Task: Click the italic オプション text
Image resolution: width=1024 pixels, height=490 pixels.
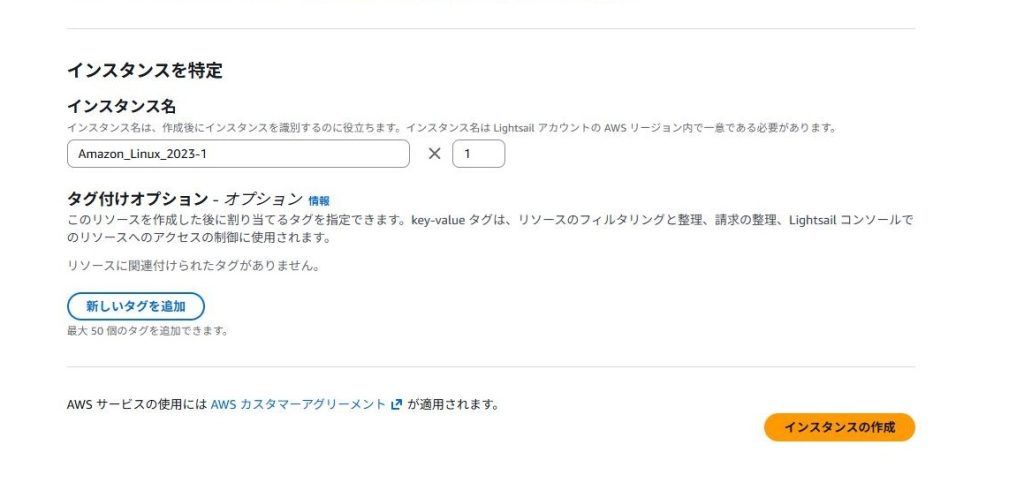Action: pos(263,199)
